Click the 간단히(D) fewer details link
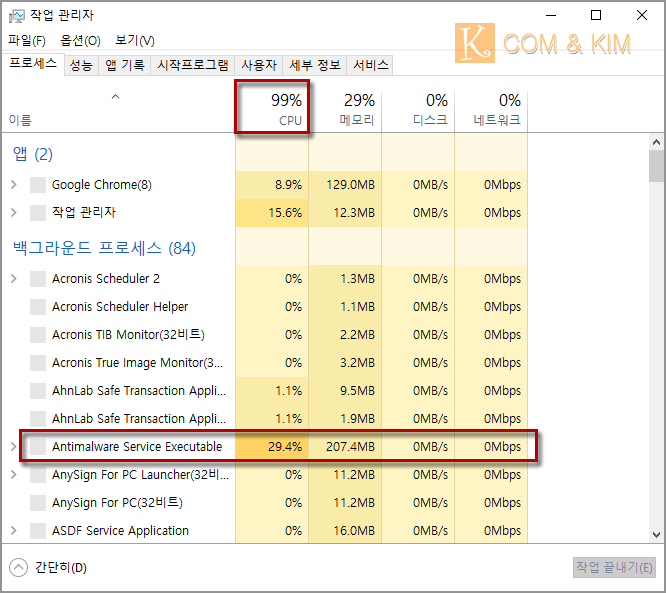The width and height of the screenshot is (666, 593). 61,568
